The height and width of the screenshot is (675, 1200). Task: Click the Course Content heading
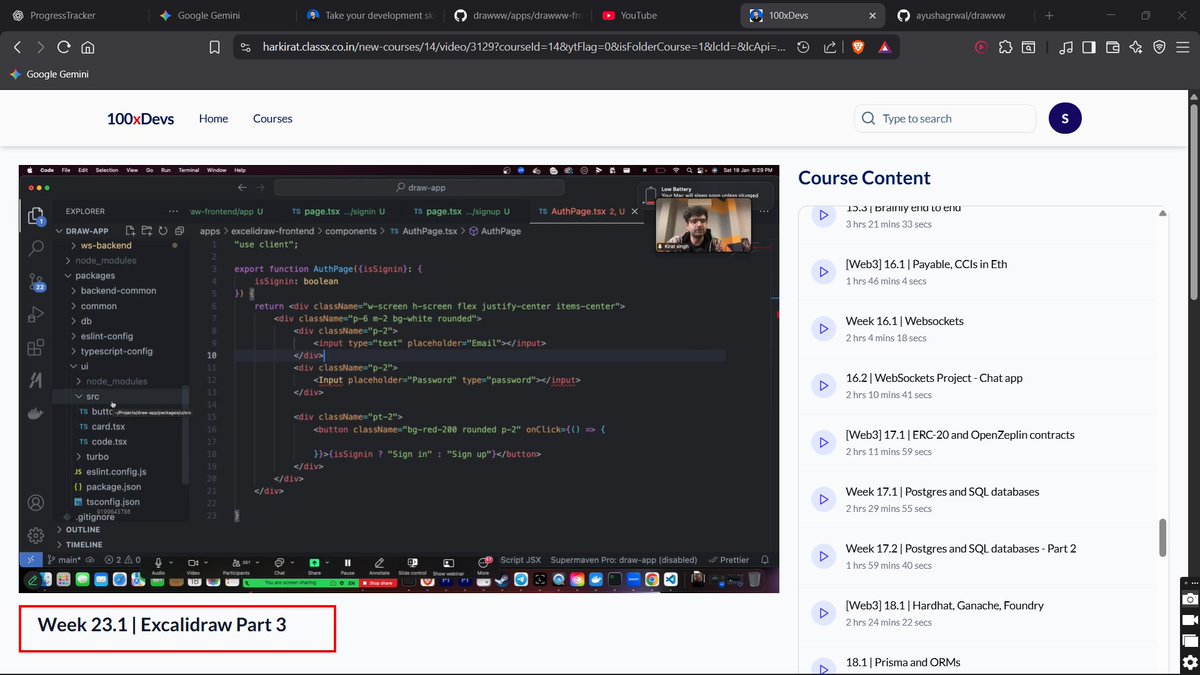pyautogui.click(x=864, y=178)
